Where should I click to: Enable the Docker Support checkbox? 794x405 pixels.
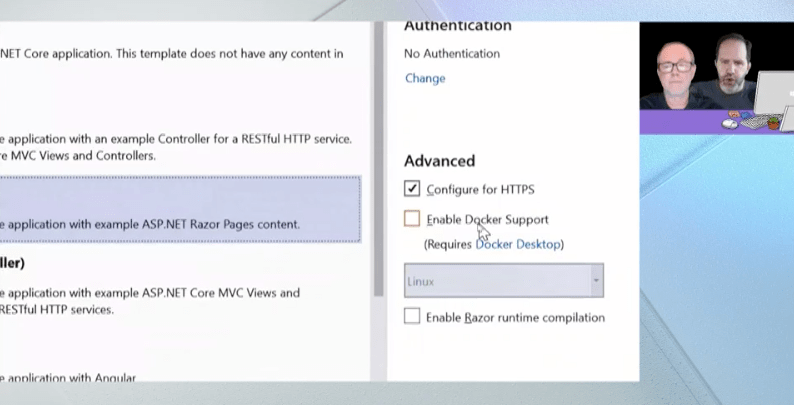(x=412, y=219)
